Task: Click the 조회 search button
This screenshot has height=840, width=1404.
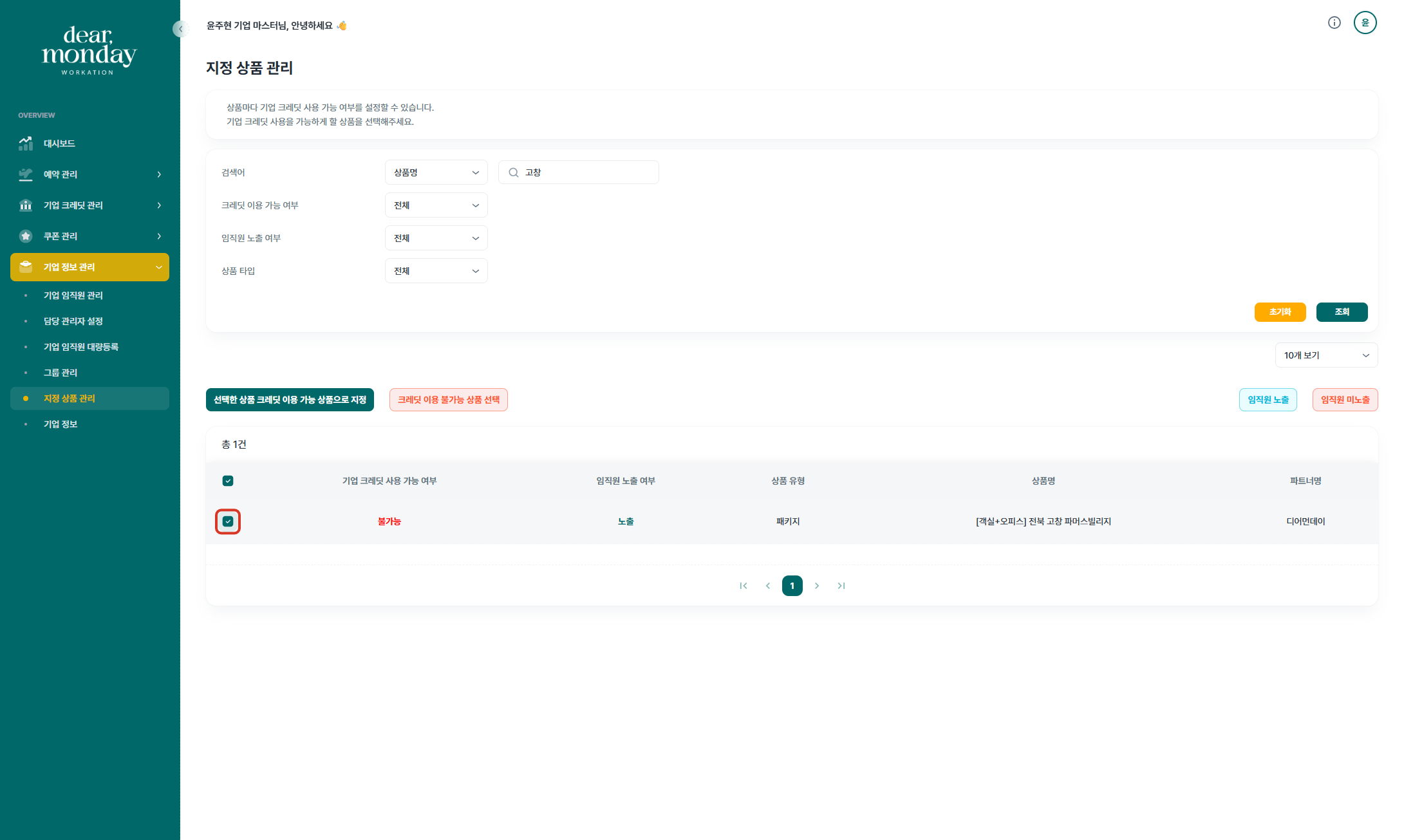Action: pos(1342,312)
